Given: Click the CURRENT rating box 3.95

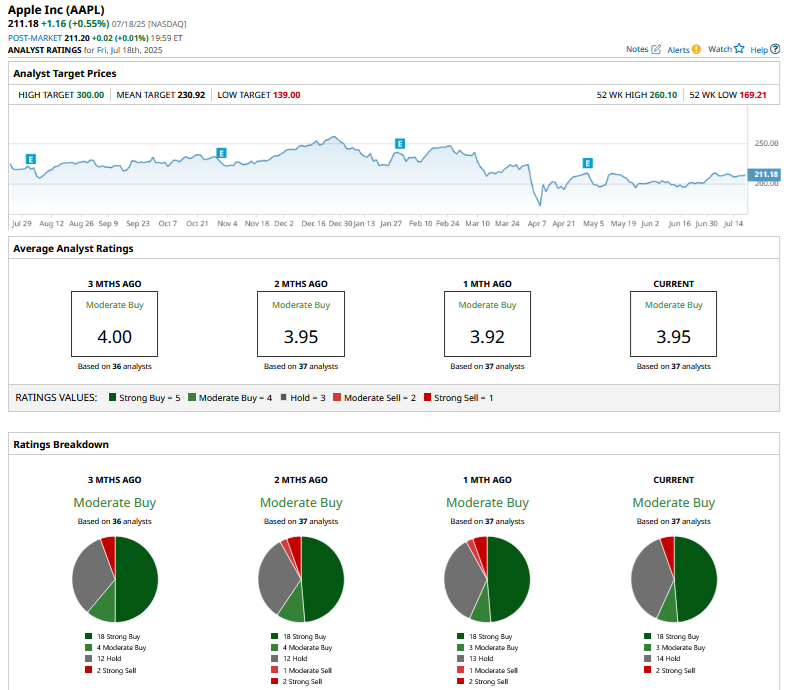Looking at the screenshot, I should 674,324.
